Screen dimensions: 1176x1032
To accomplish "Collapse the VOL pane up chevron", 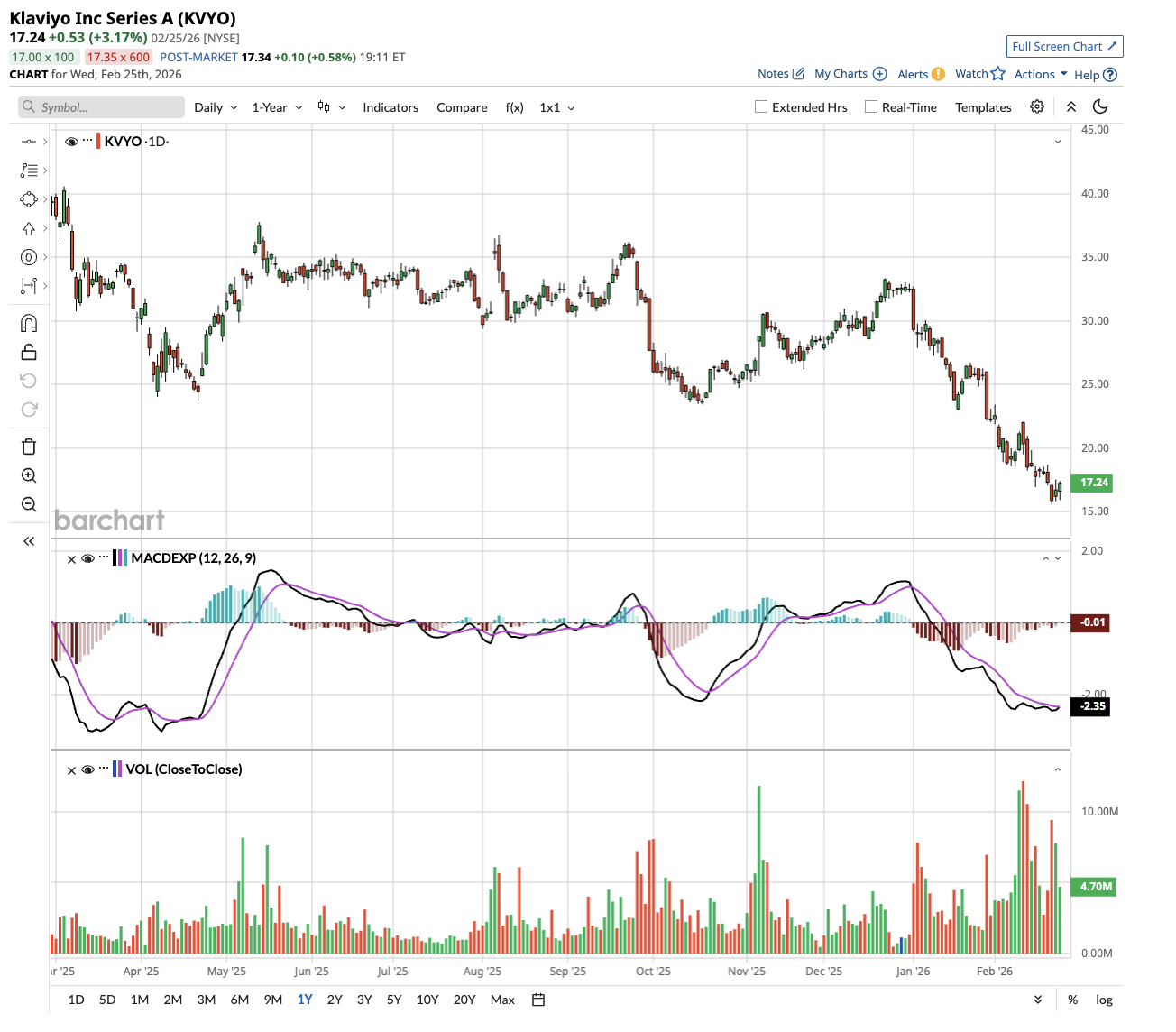I will tap(1058, 770).
